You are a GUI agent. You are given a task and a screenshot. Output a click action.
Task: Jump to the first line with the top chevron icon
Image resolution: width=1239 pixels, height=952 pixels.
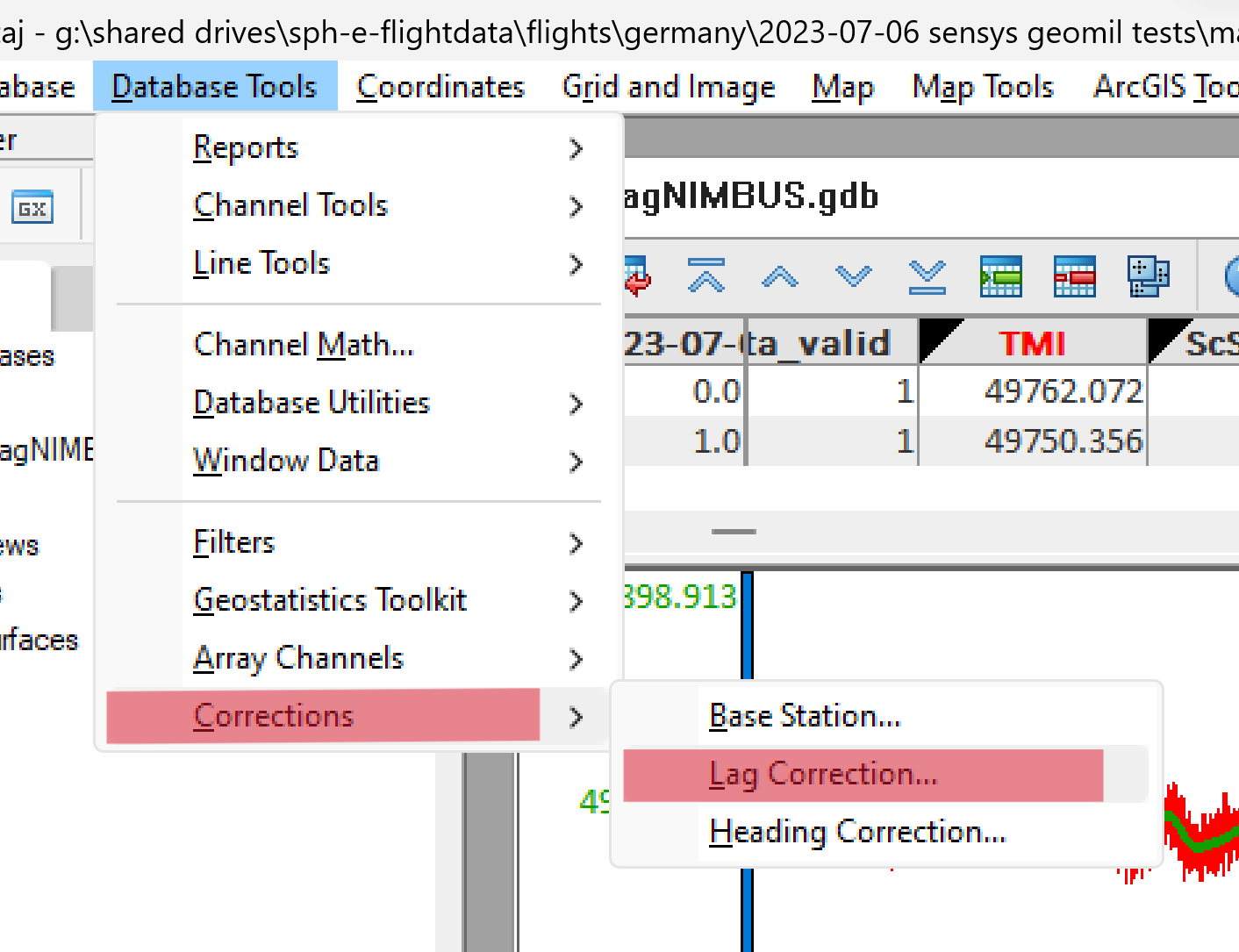point(707,276)
